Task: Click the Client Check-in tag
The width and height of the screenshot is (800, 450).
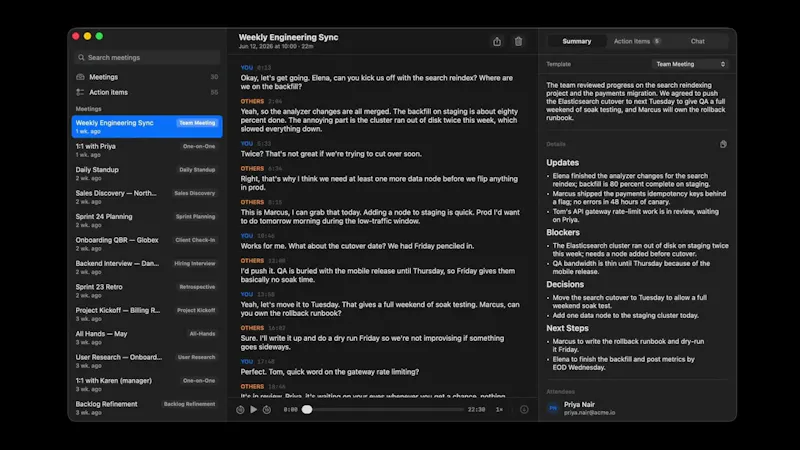Action: [x=195, y=240]
